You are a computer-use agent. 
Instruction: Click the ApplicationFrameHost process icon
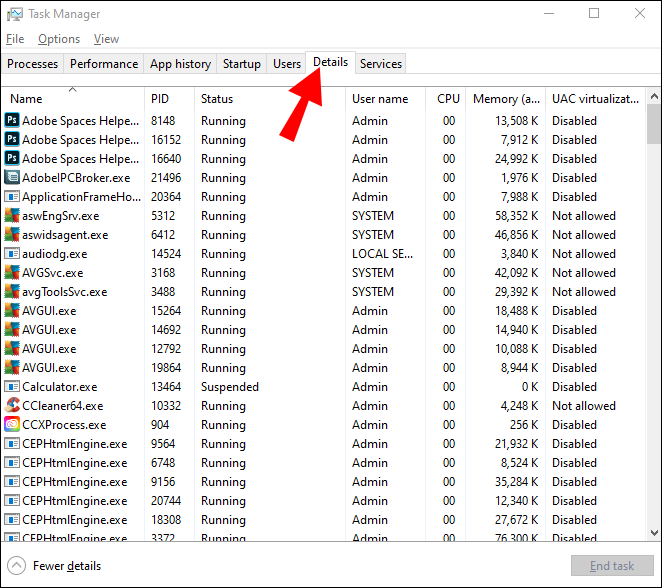(x=12, y=196)
